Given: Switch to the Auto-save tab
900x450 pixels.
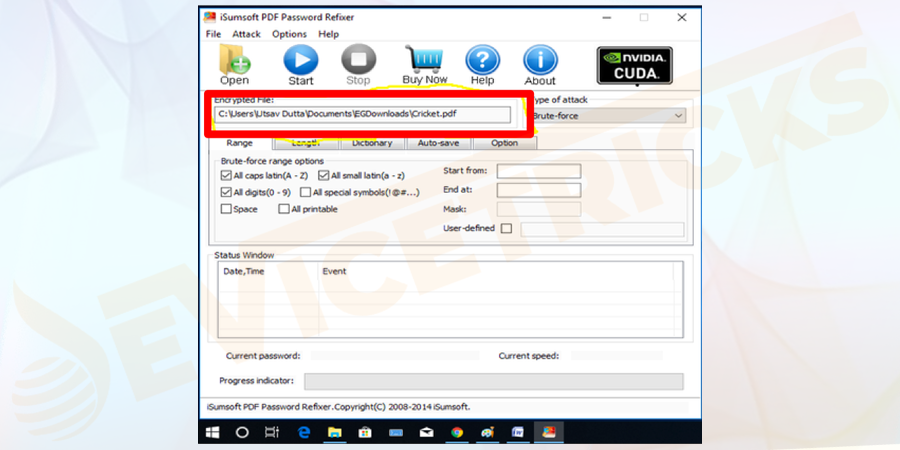Looking at the screenshot, I should [x=439, y=143].
